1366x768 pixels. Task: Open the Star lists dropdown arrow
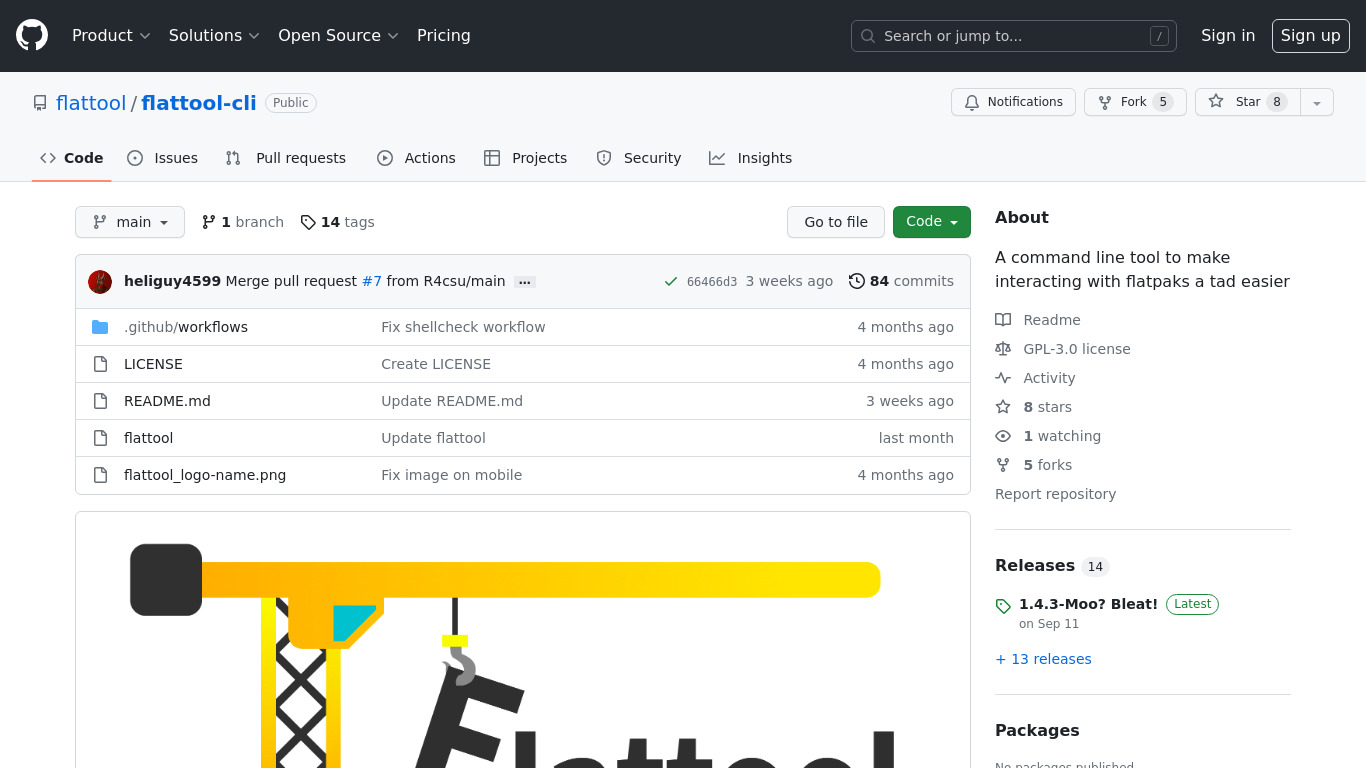pyautogui.click(x=1317, y=102)
